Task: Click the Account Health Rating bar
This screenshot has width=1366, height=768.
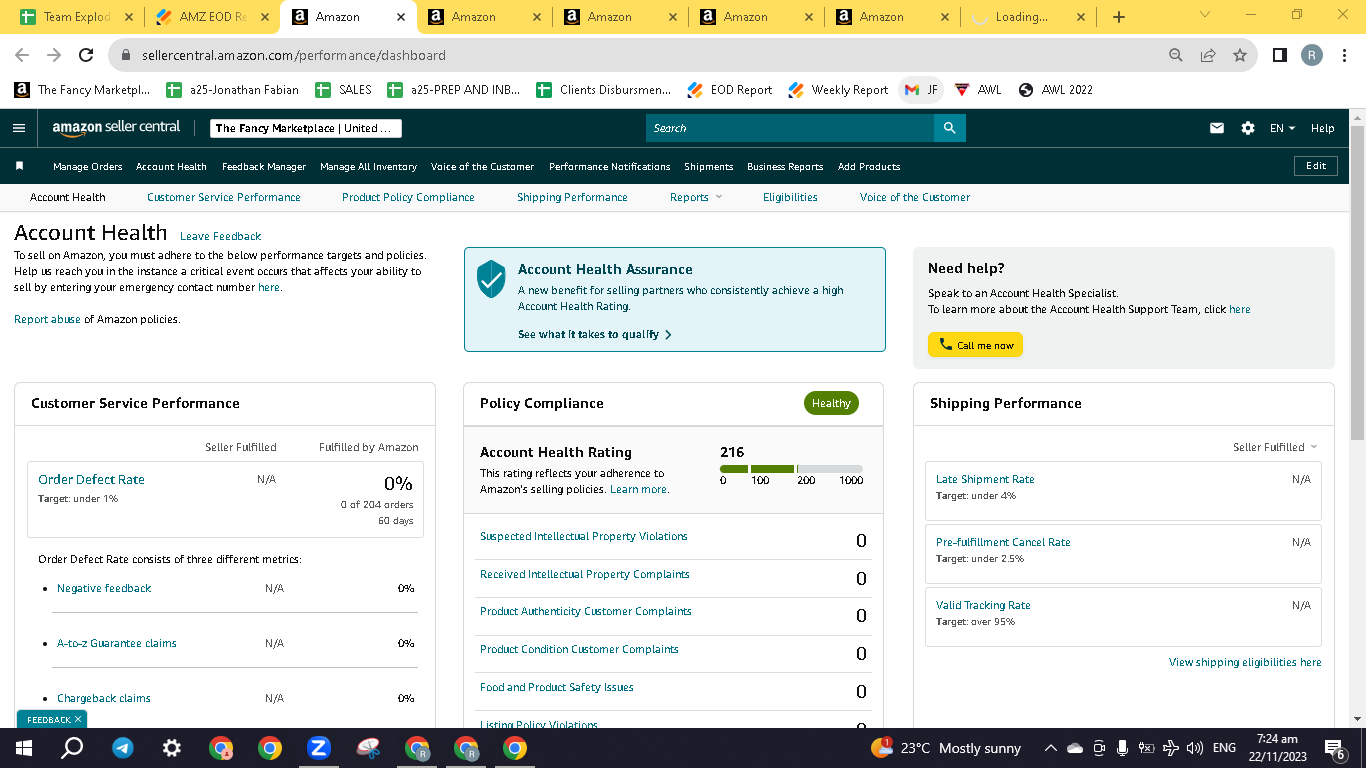Action: [x=791, y=469]
